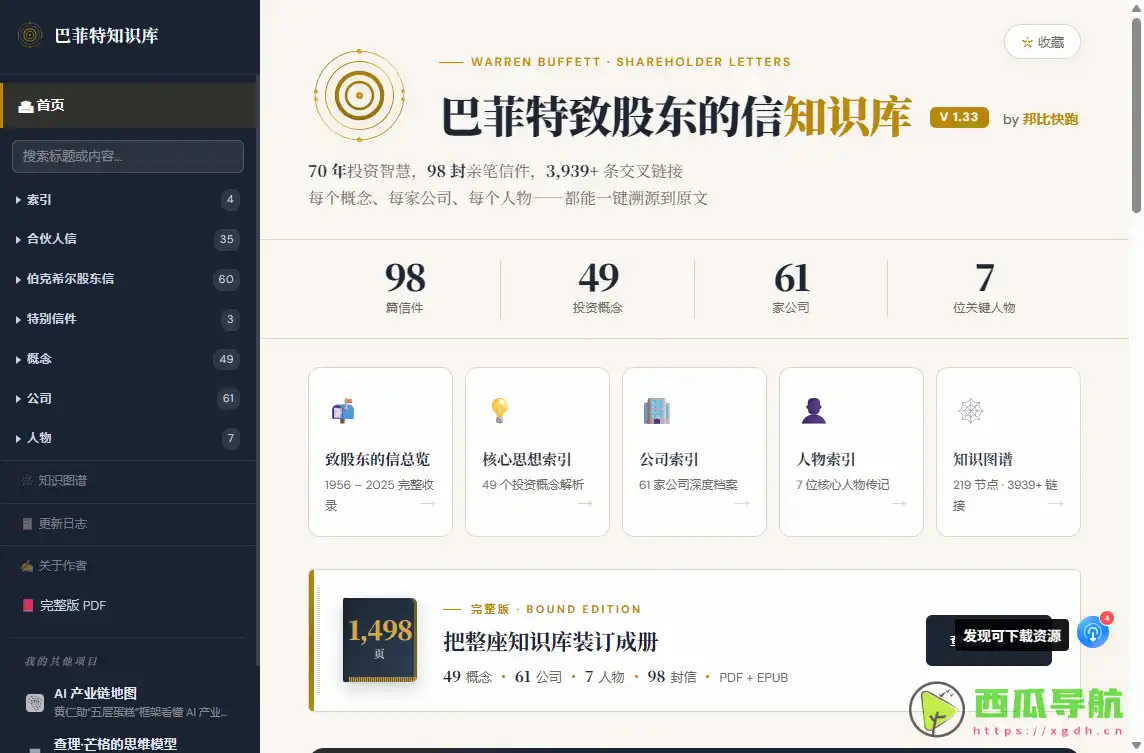Click the 61 家公司 statistic
The height and width of the screenshot is (753, 1144).
[x=792, y=288]
